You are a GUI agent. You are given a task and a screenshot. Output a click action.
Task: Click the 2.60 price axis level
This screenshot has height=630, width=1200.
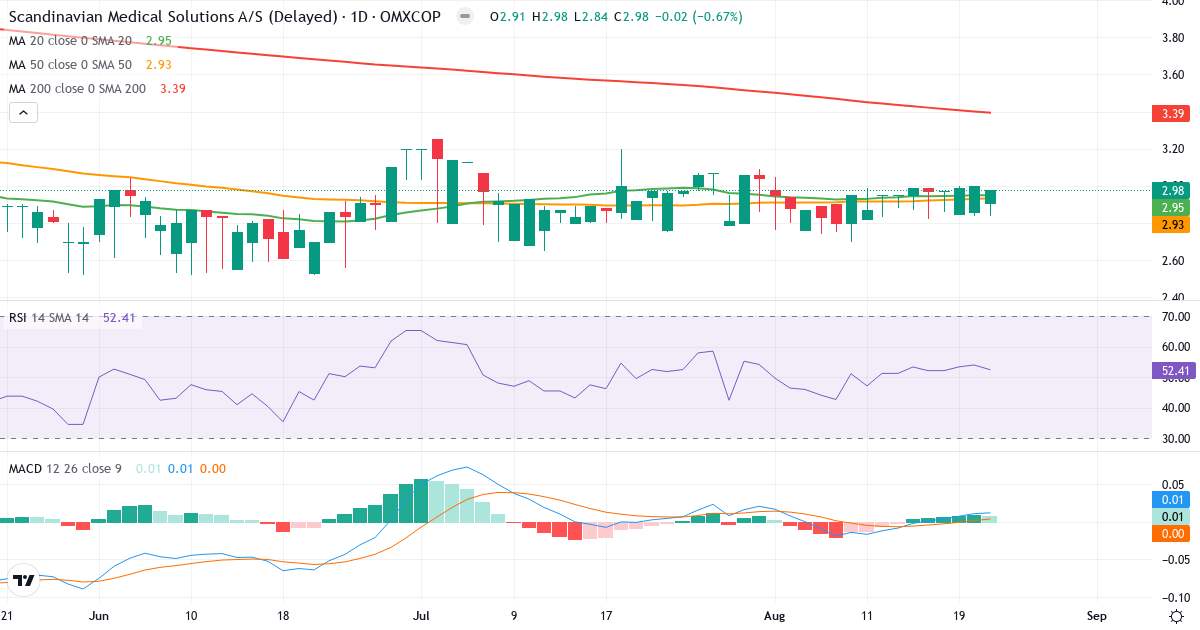(x=1173, y=260)
